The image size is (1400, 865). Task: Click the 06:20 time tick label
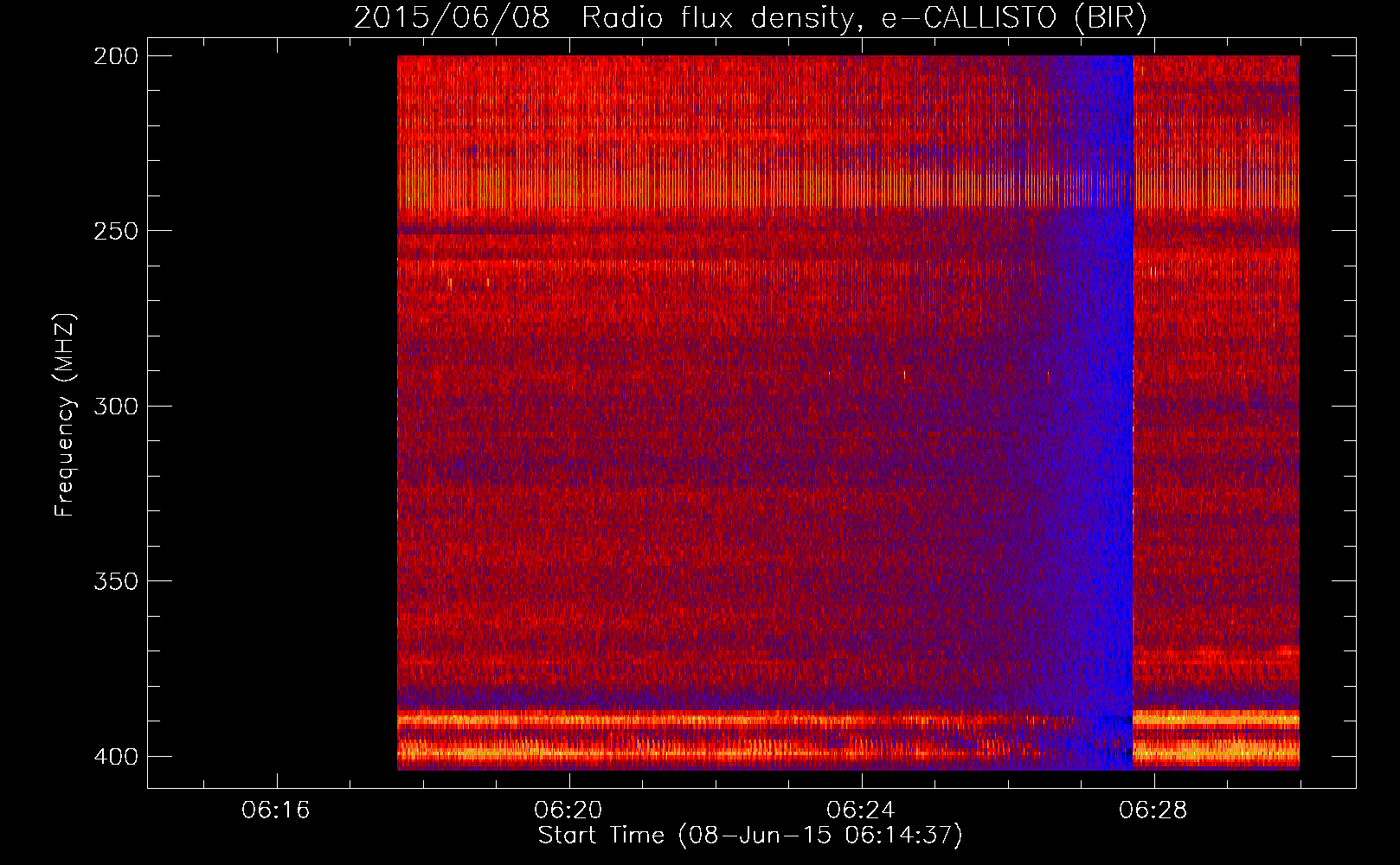[x=568, y=811]
